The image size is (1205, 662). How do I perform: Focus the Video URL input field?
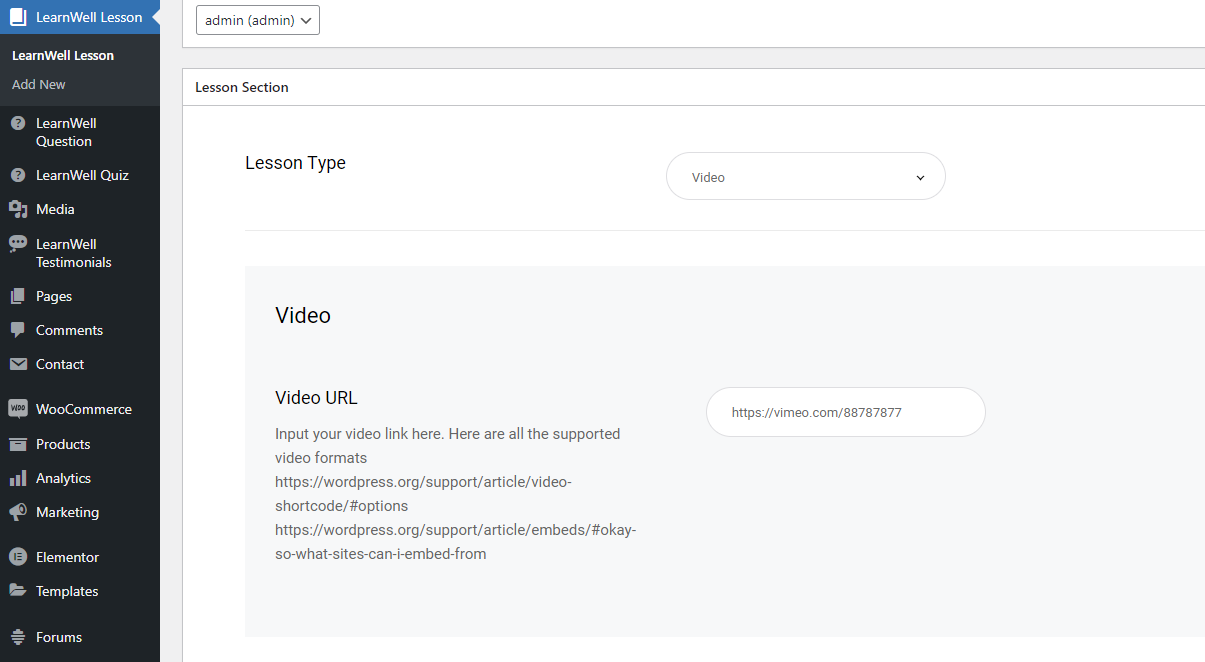pos(846,412)
